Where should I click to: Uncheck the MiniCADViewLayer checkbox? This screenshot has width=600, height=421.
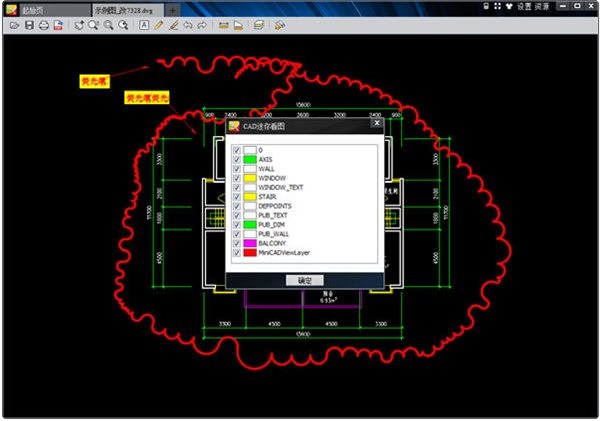tap(237, 253)
